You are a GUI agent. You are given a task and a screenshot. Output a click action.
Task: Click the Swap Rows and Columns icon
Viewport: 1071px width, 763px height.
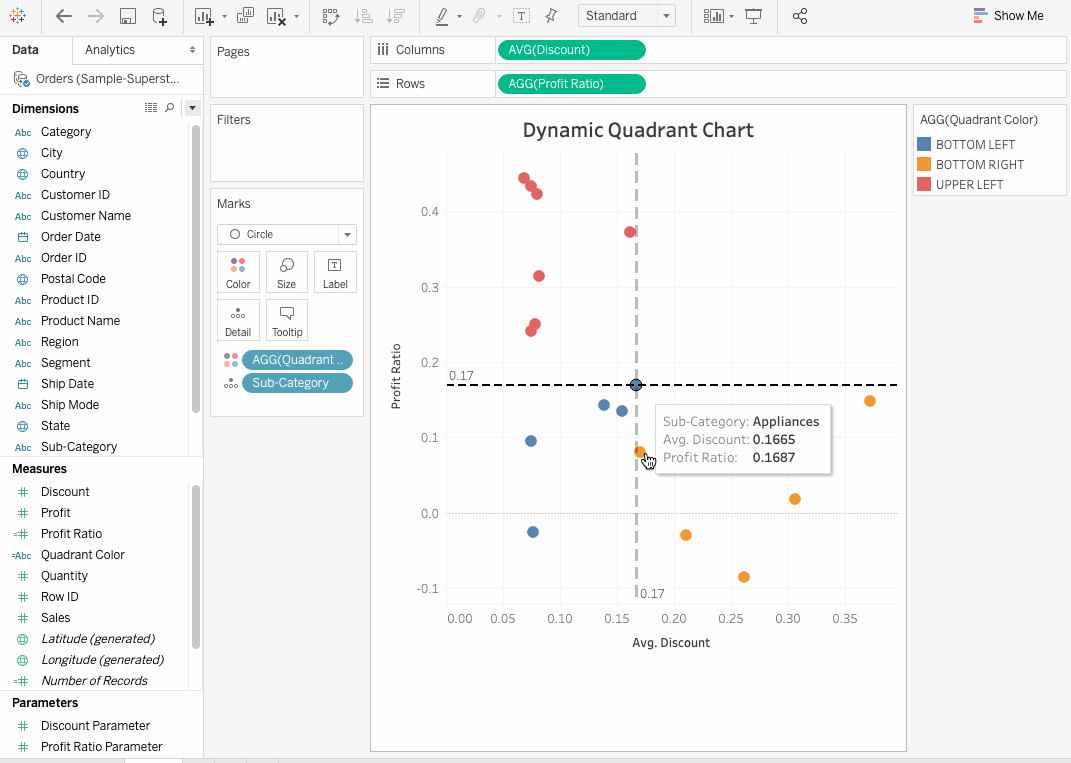[331, 16]
